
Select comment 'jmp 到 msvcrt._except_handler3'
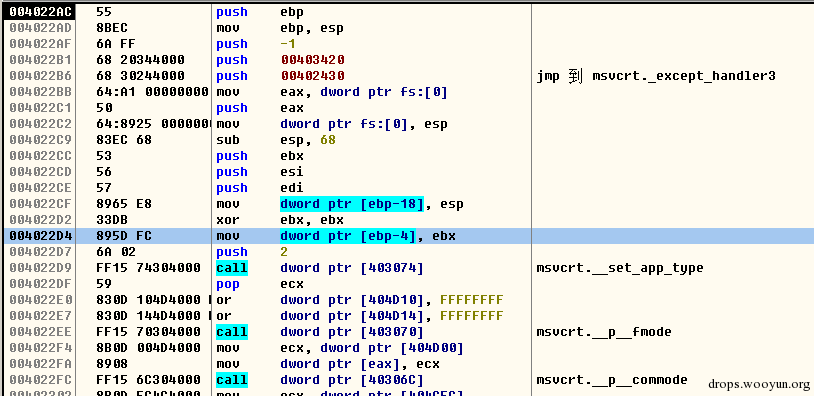[x=656, y=76]
